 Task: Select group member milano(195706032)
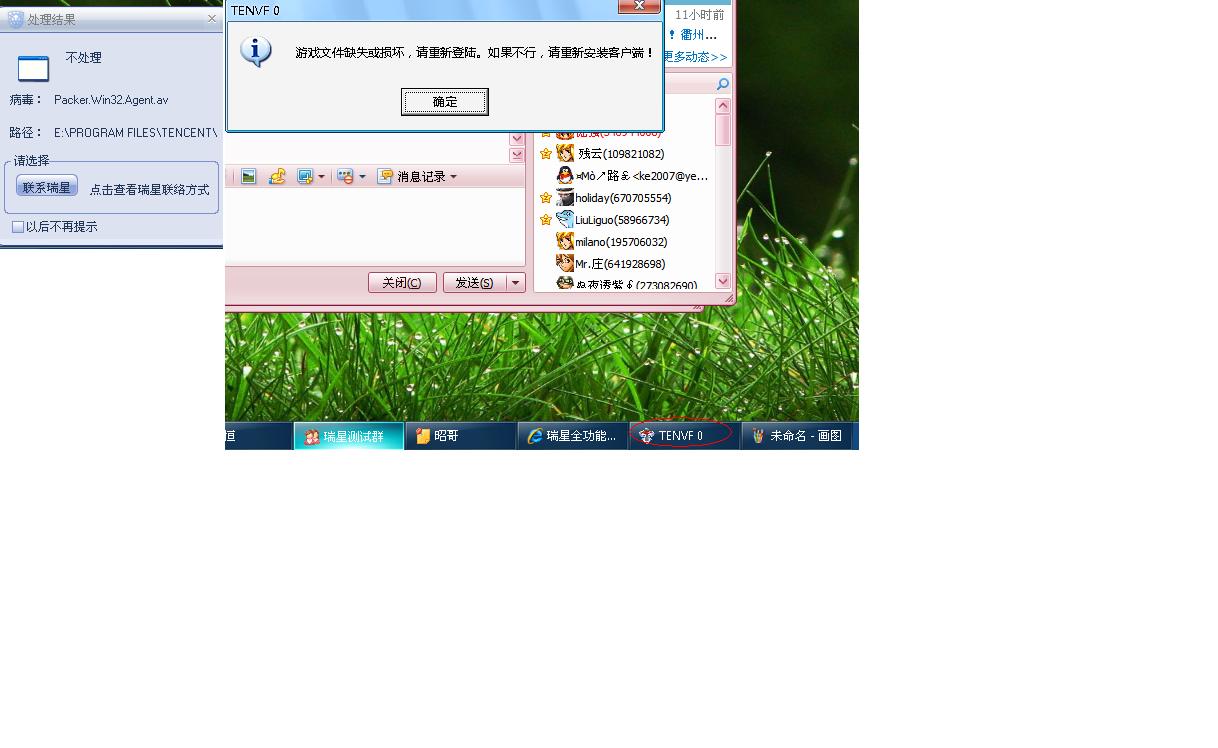tap(621, 242)
